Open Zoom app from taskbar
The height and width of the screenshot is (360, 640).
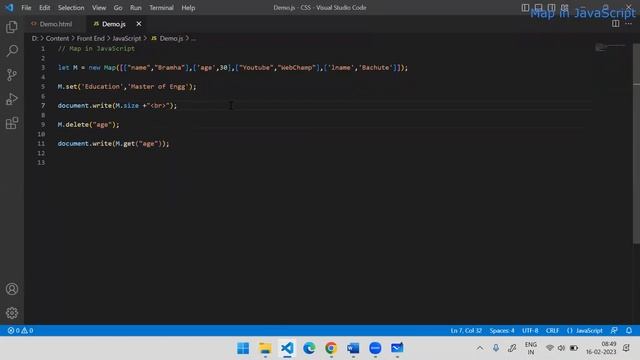coord(376,348)
